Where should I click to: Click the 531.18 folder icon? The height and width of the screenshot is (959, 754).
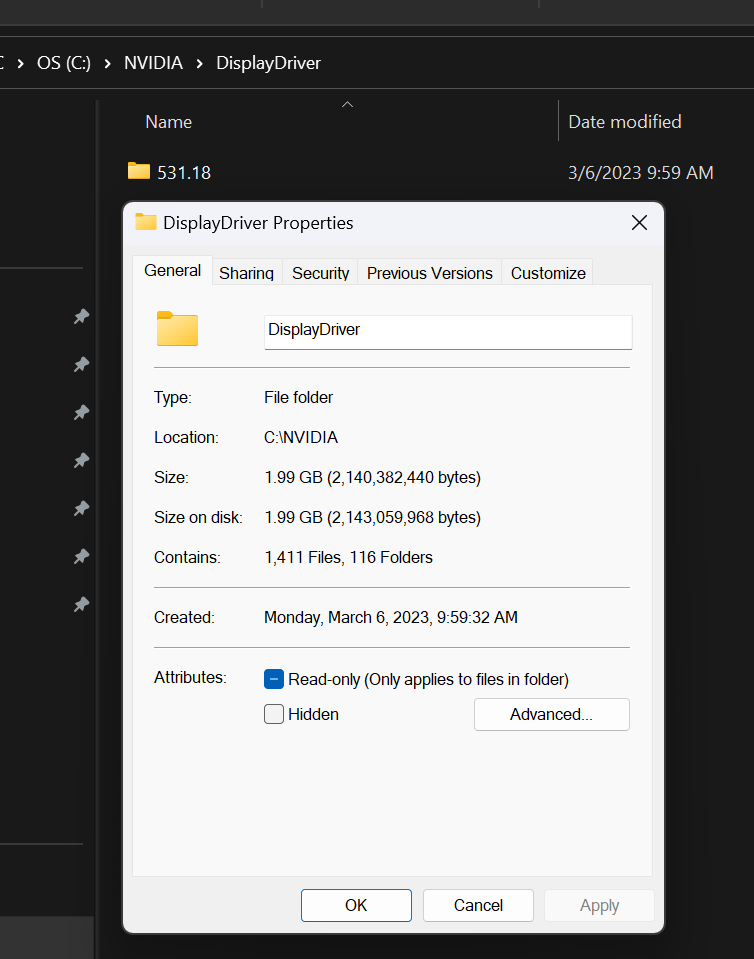tap(139, 172)
